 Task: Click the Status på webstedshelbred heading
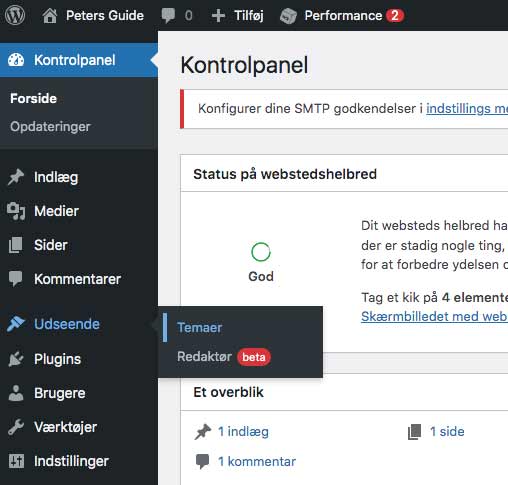285,174
